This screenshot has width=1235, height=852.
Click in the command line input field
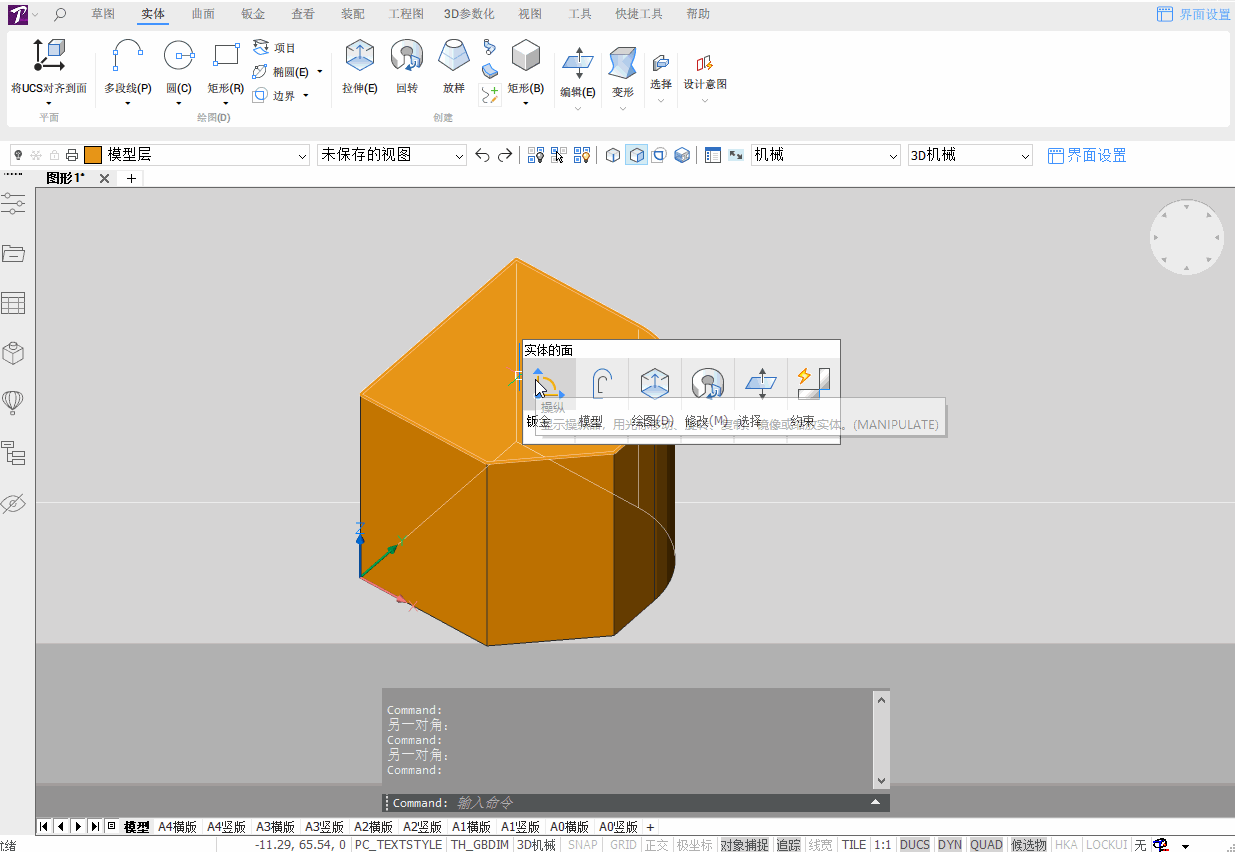660,803
